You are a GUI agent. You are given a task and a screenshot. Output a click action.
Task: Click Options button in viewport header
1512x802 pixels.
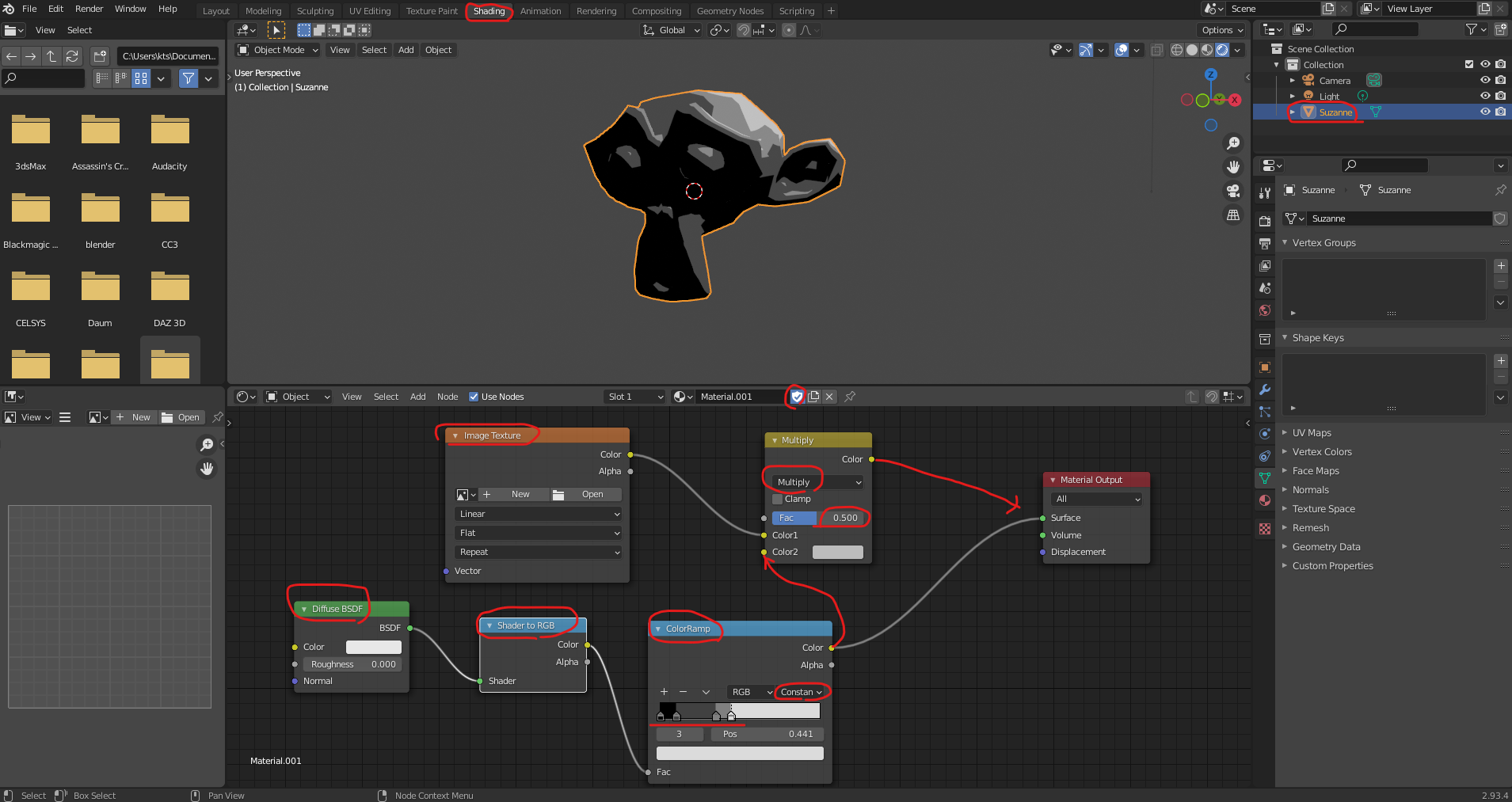[1222, 30]
